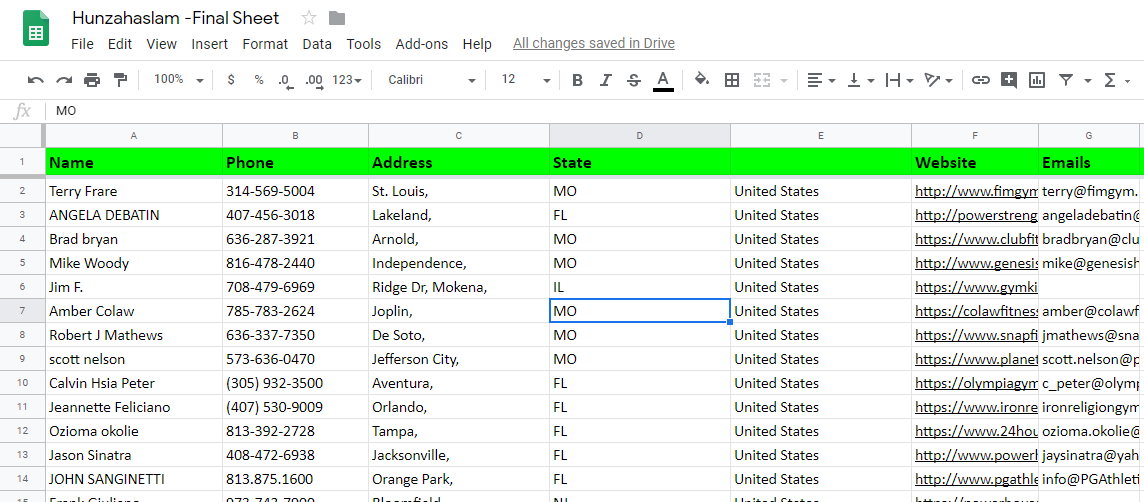Select the Ozioma okolie name cell
The width and height of the screenshot is (1144, 502).
pyautogui.click(x=134, y=431)
